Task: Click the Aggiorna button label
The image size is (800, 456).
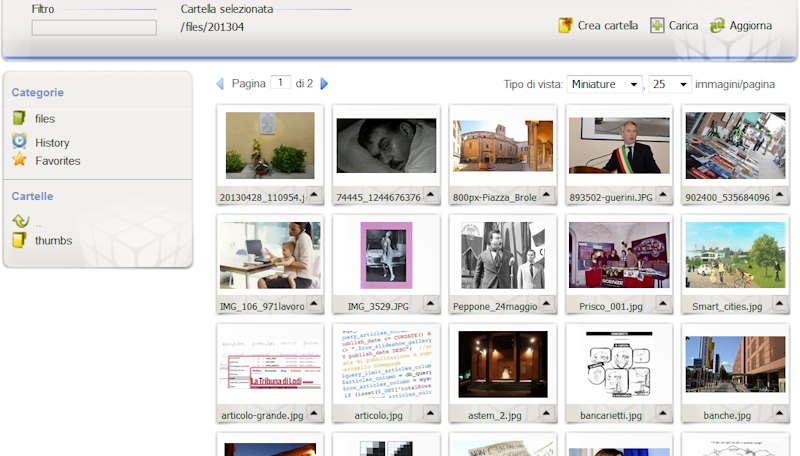Action: pyautogui.click(x=751, y=26)
